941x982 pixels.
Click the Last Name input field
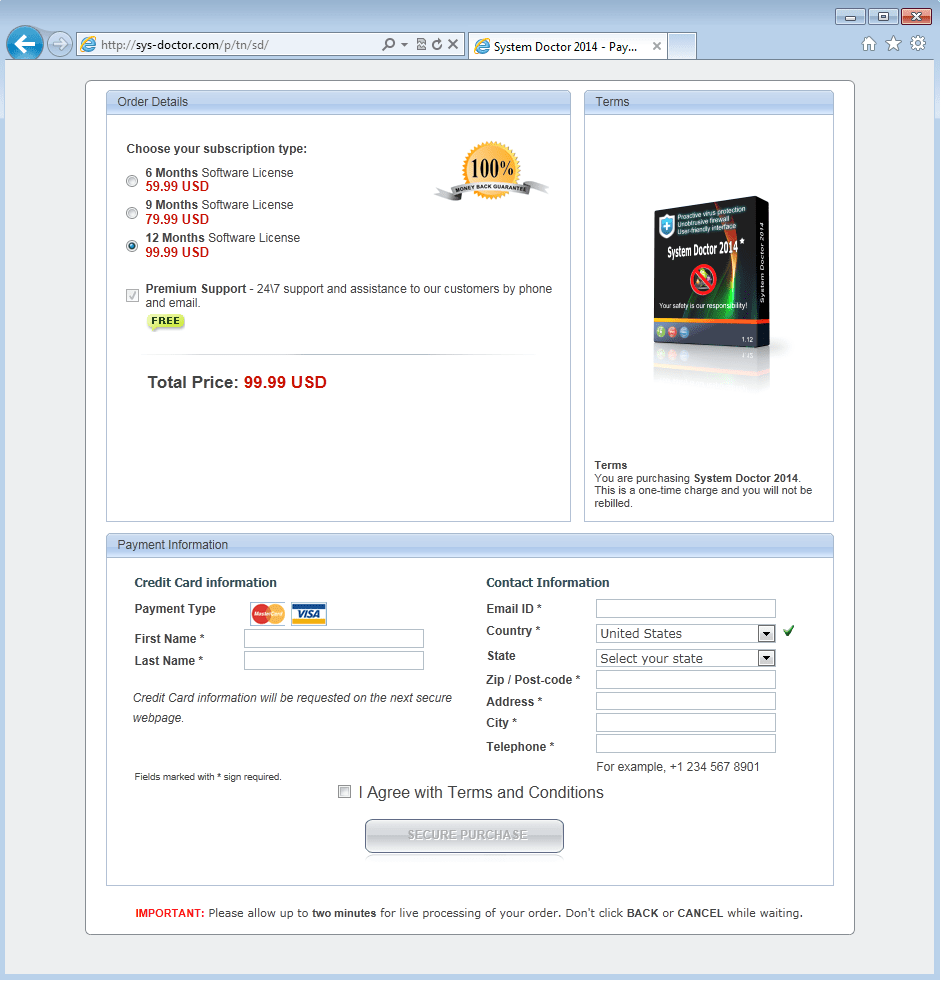point(334,660)
